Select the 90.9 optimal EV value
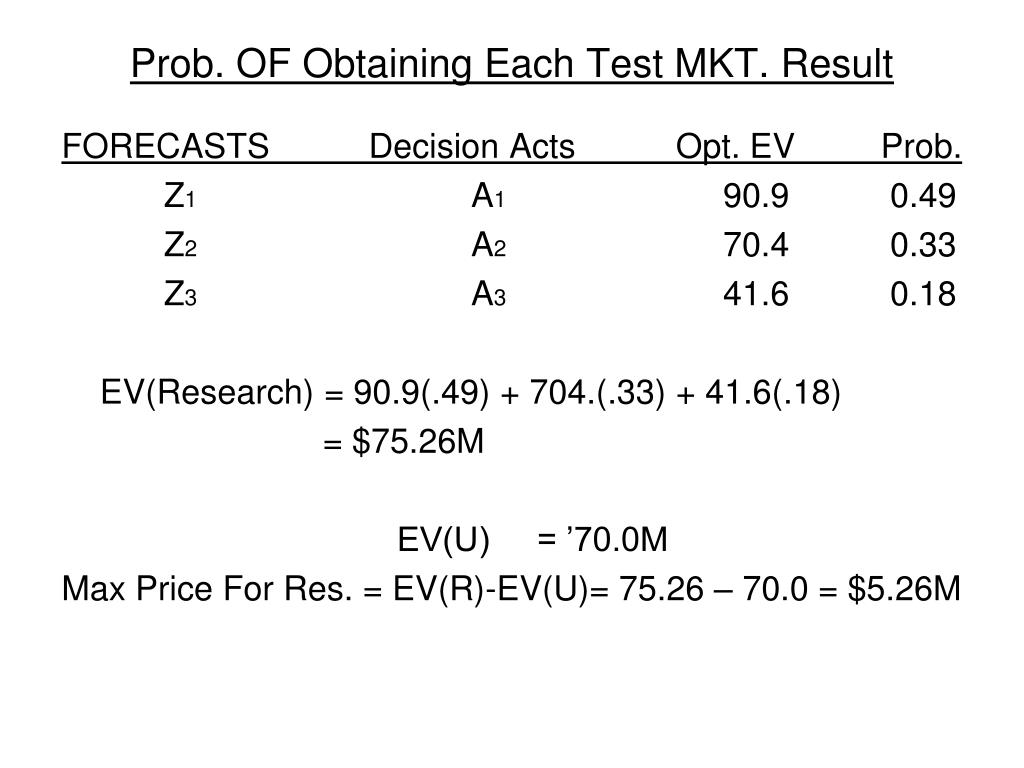This screenshot has height=768, width=1024. tap(756, 195)
